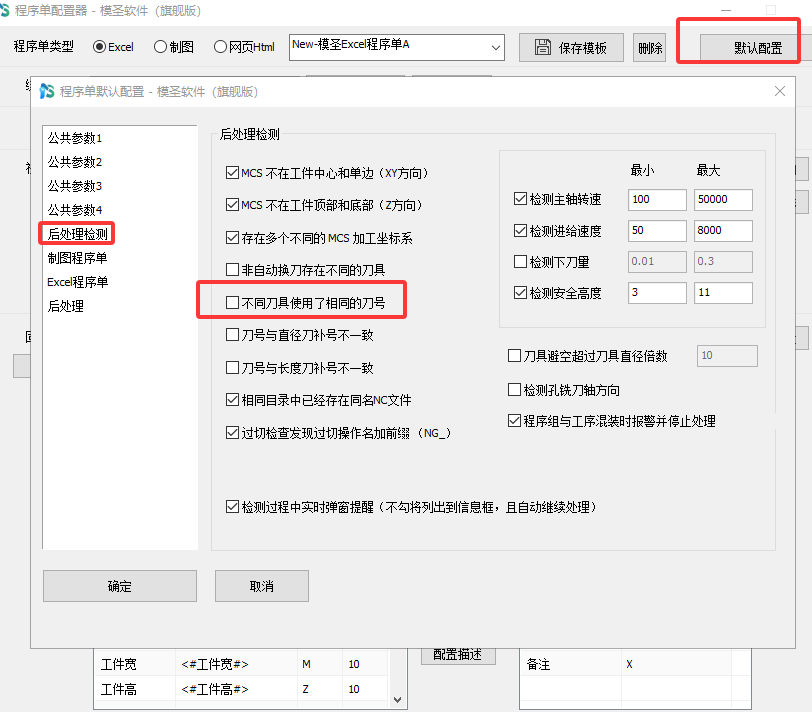Edit feed rate maximum field 8000

point(723,230)
